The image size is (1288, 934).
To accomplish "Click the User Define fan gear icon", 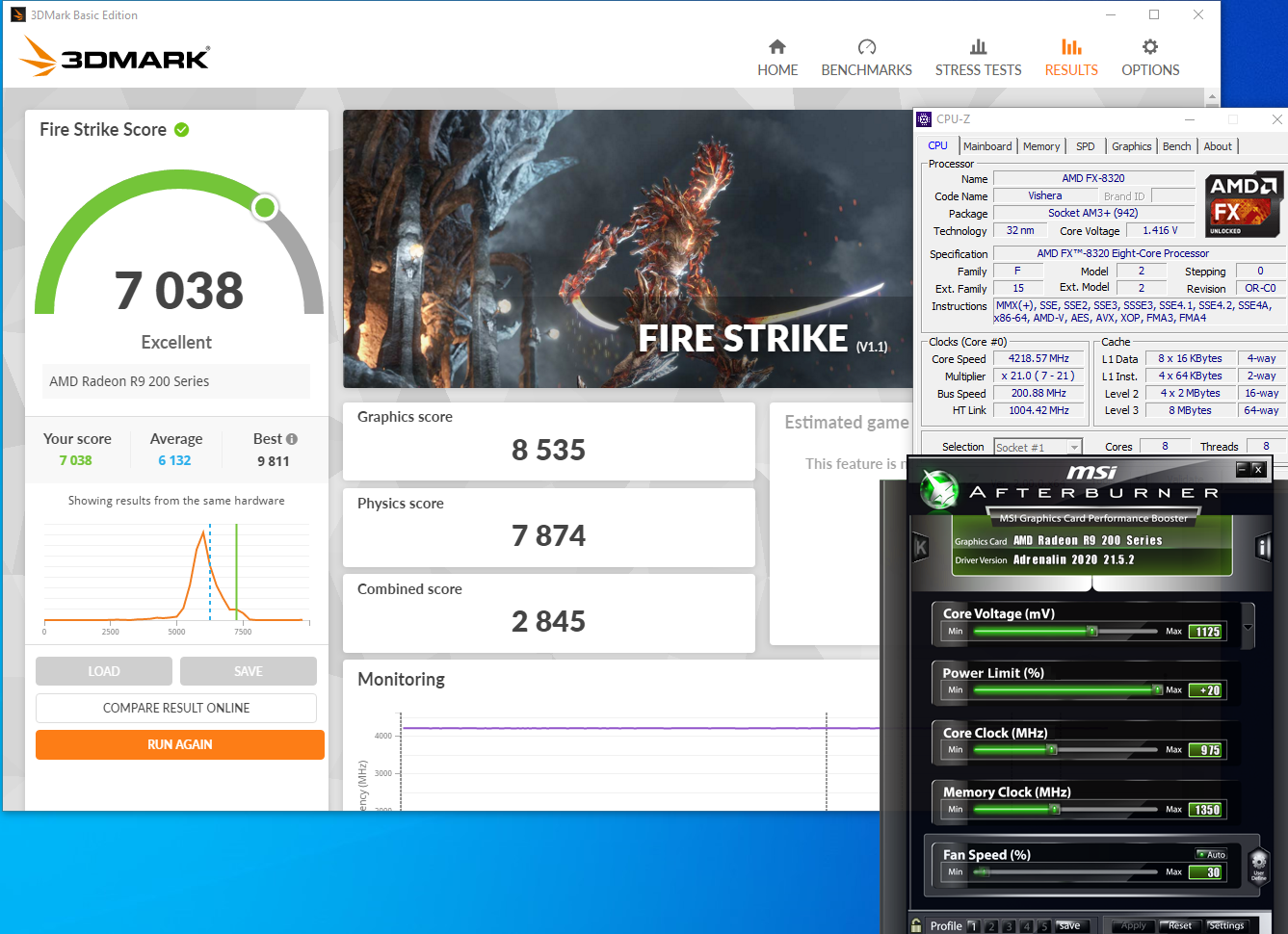I will 1258,865.
